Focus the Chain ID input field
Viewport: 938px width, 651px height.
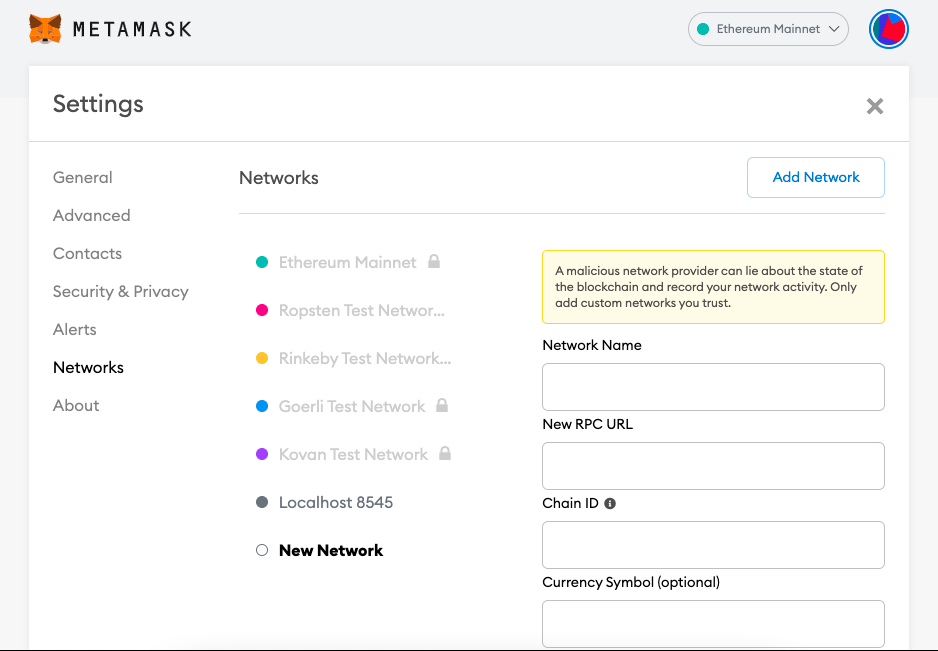713,544
